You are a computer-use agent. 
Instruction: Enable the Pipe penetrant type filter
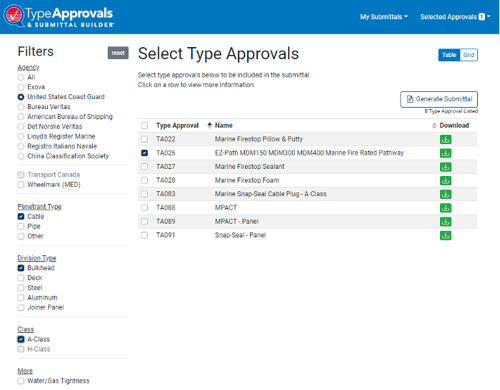pos(21,226)
